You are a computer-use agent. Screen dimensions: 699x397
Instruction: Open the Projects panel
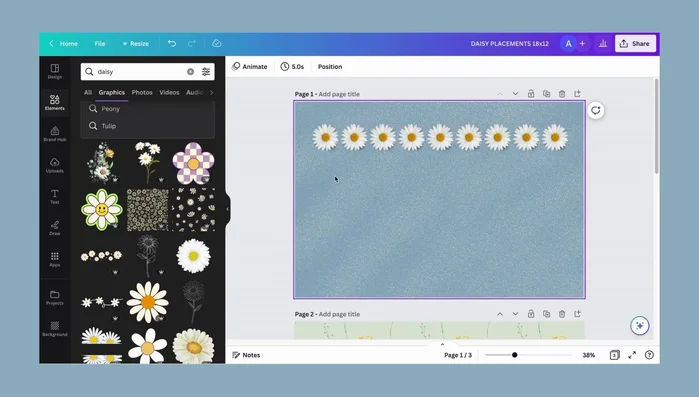pyautogui.click(x=55, y=298)
